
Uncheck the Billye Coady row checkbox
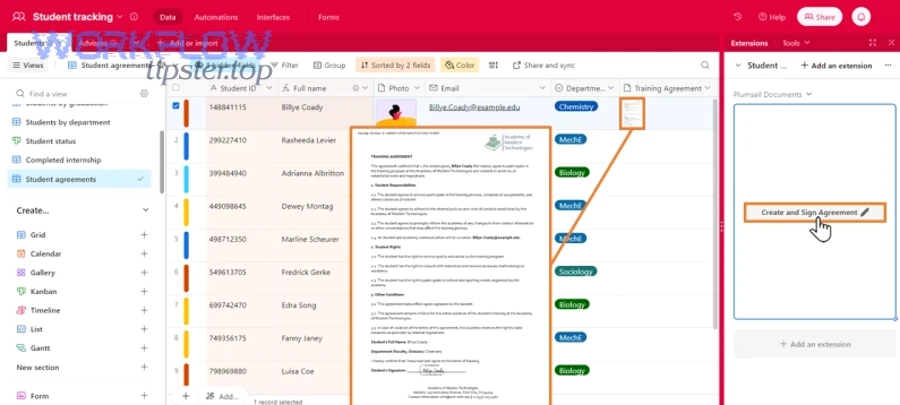click(176, 106)
